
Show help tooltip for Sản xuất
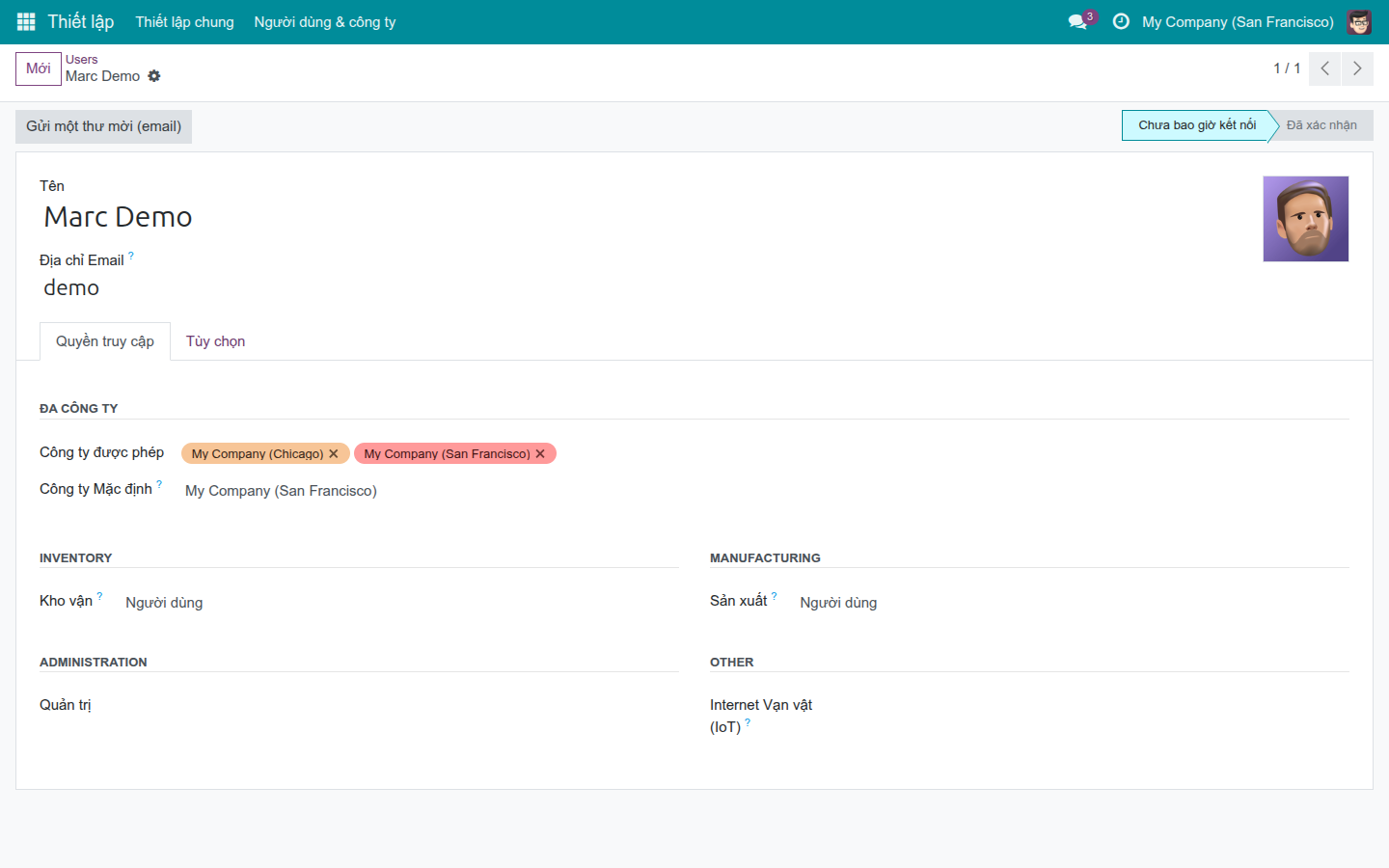774,596
